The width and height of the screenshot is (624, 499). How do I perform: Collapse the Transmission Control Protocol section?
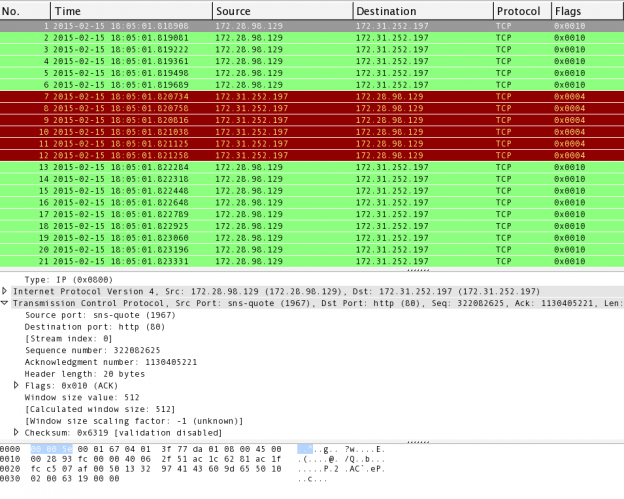click(x=5, y=302)
